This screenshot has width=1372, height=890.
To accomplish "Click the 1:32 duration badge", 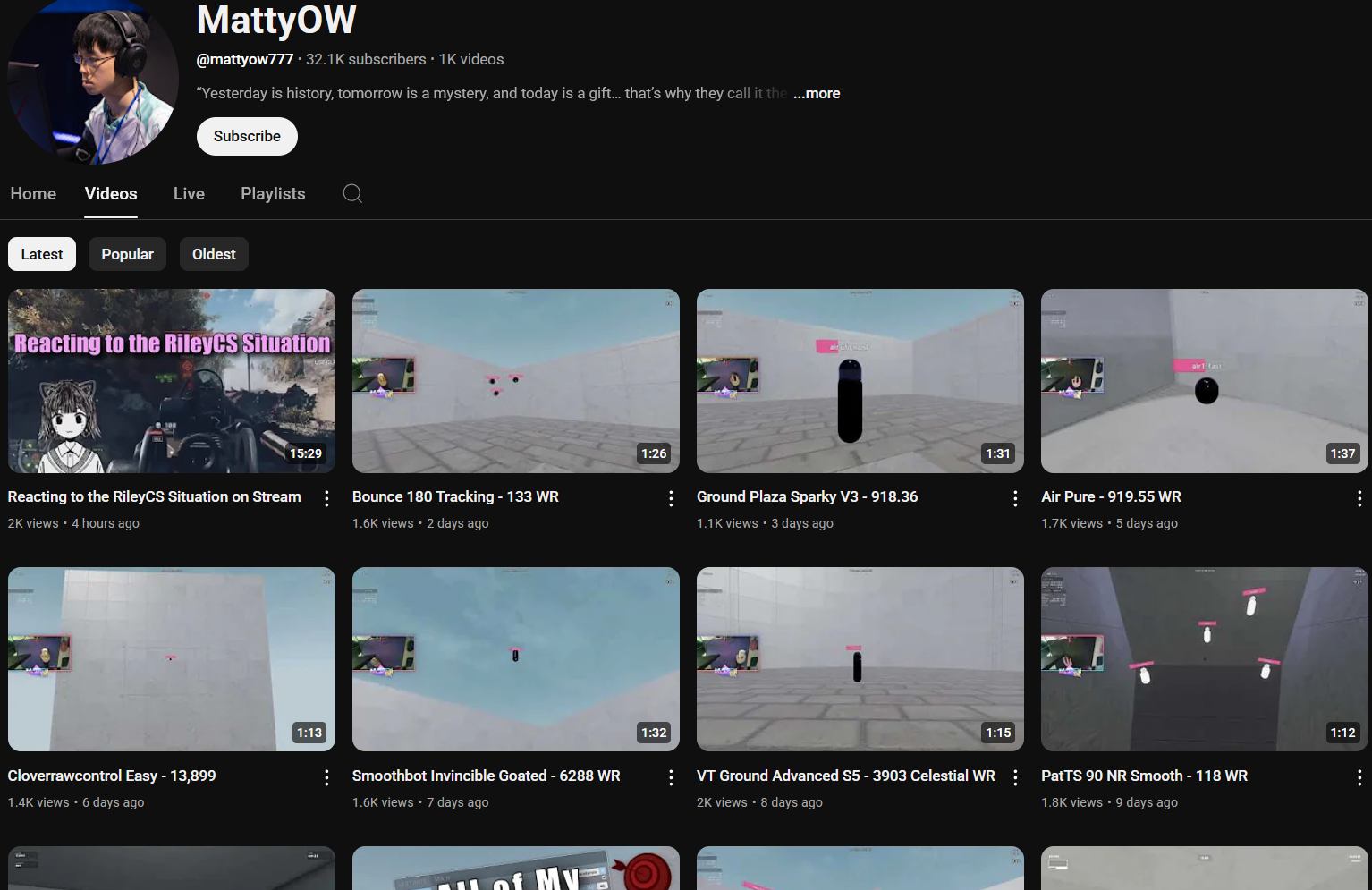I will pos(654,733).
